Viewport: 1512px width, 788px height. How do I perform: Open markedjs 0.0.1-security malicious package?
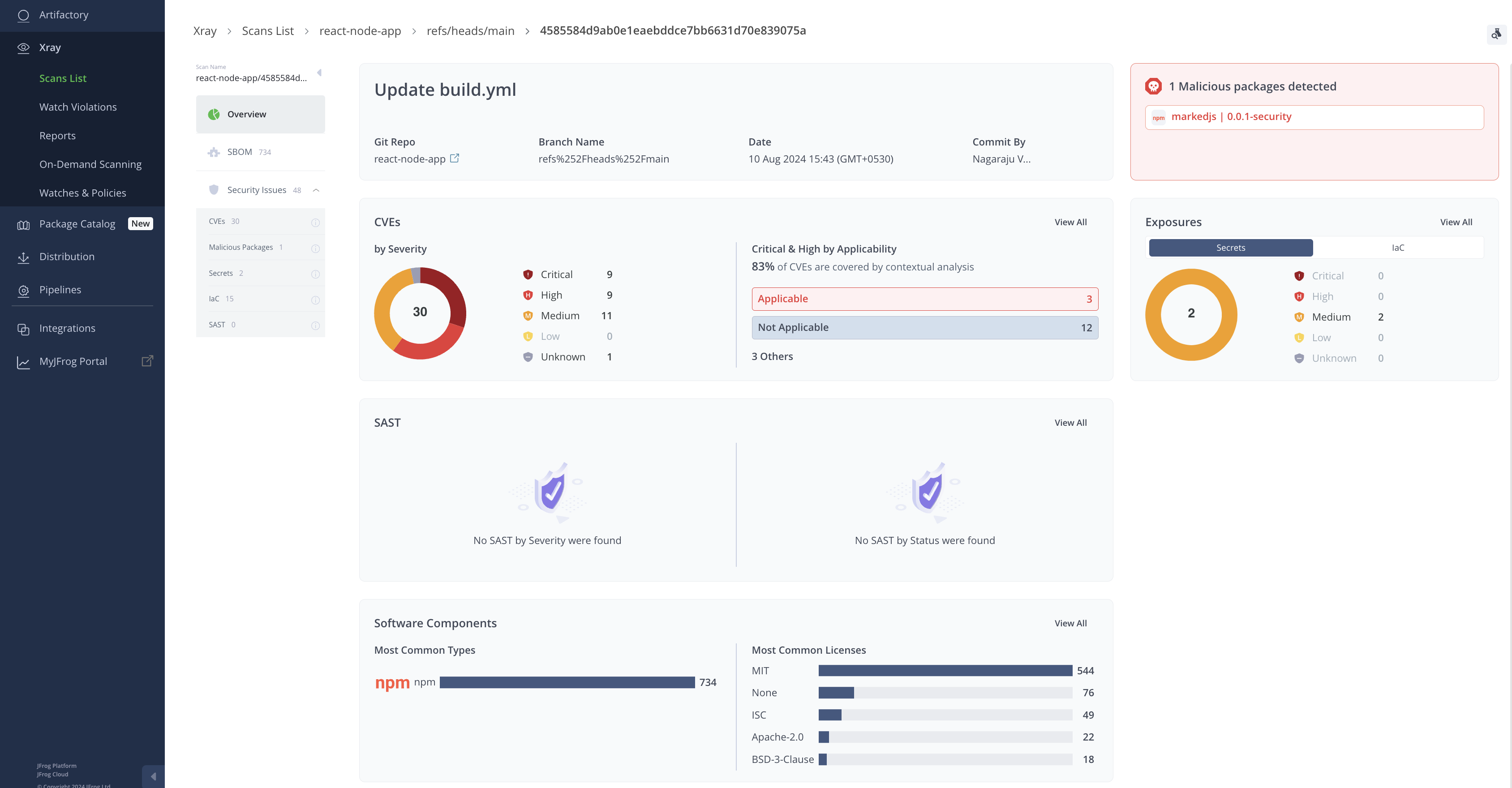1231,117
